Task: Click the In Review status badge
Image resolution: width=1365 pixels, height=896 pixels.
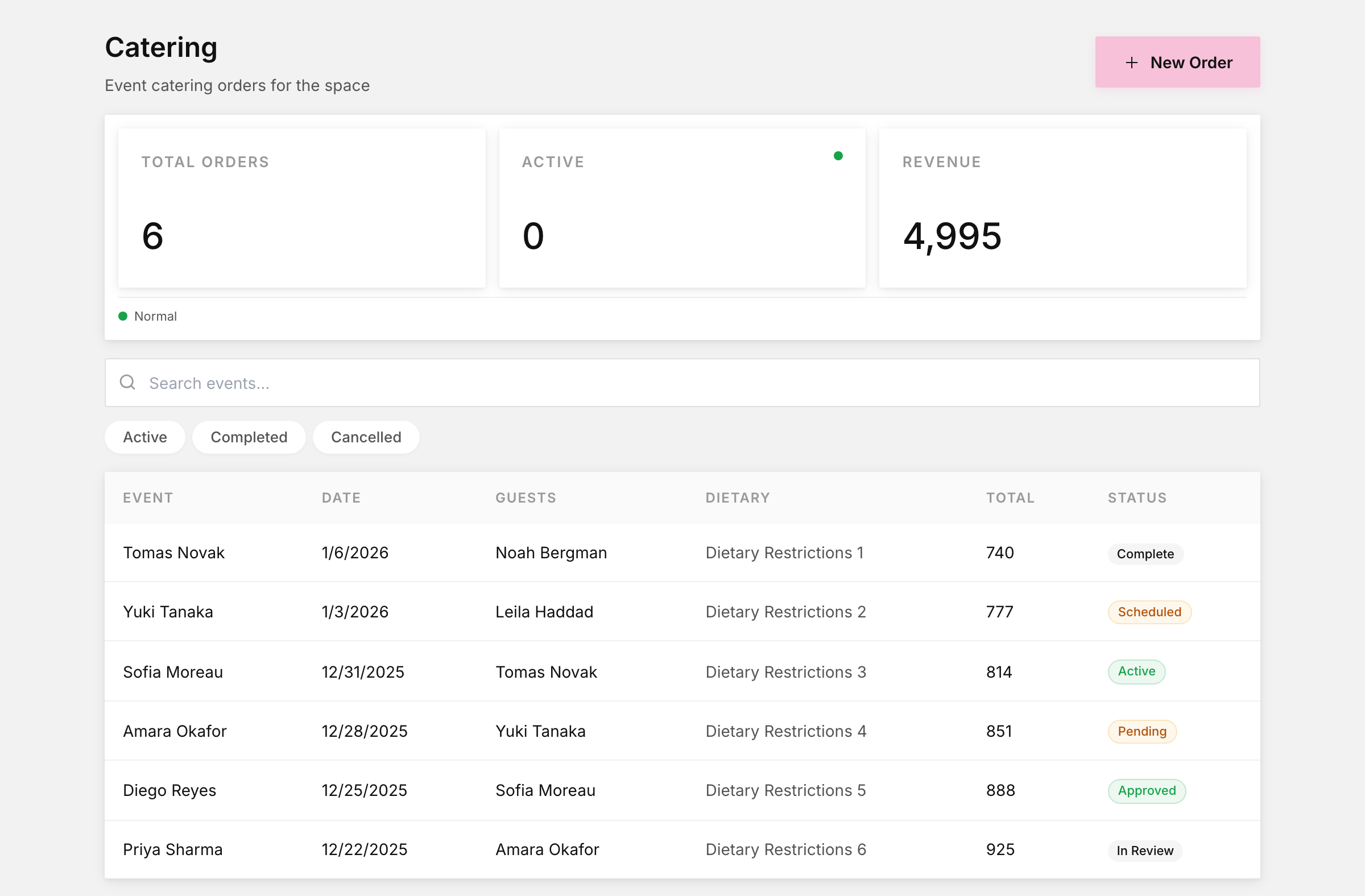Action: point(1145,850)
